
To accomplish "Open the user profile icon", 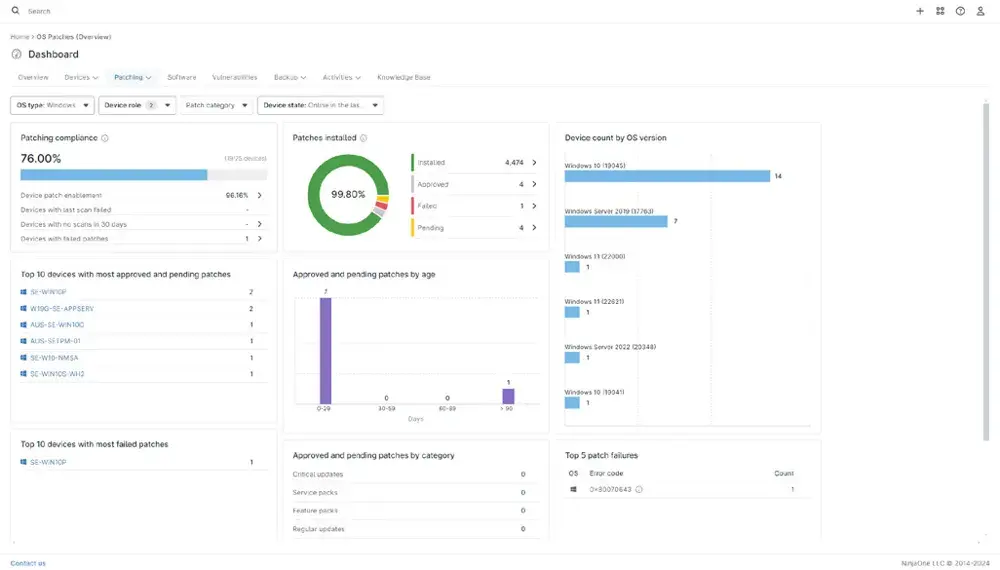I will (x=980, y=11).
